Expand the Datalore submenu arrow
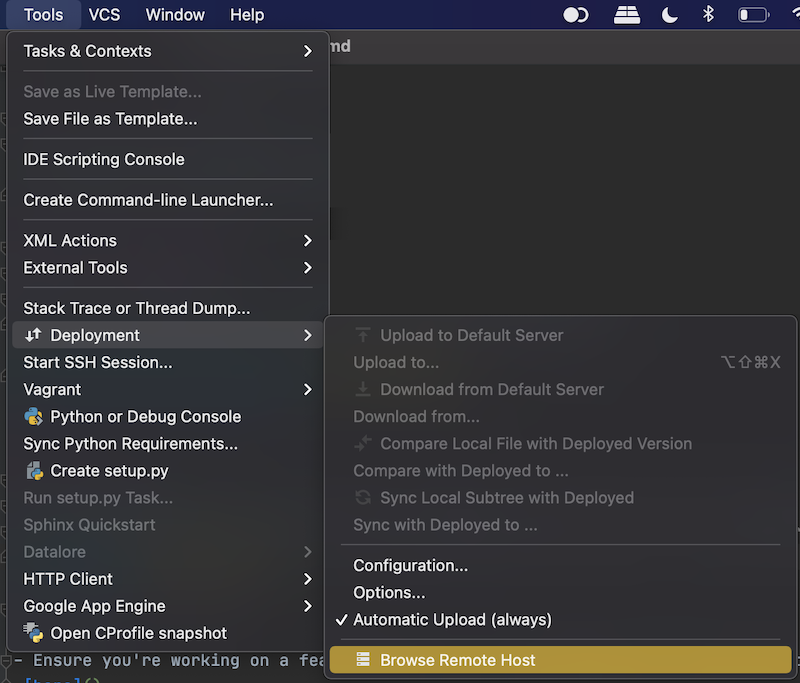 pos(307,552)
